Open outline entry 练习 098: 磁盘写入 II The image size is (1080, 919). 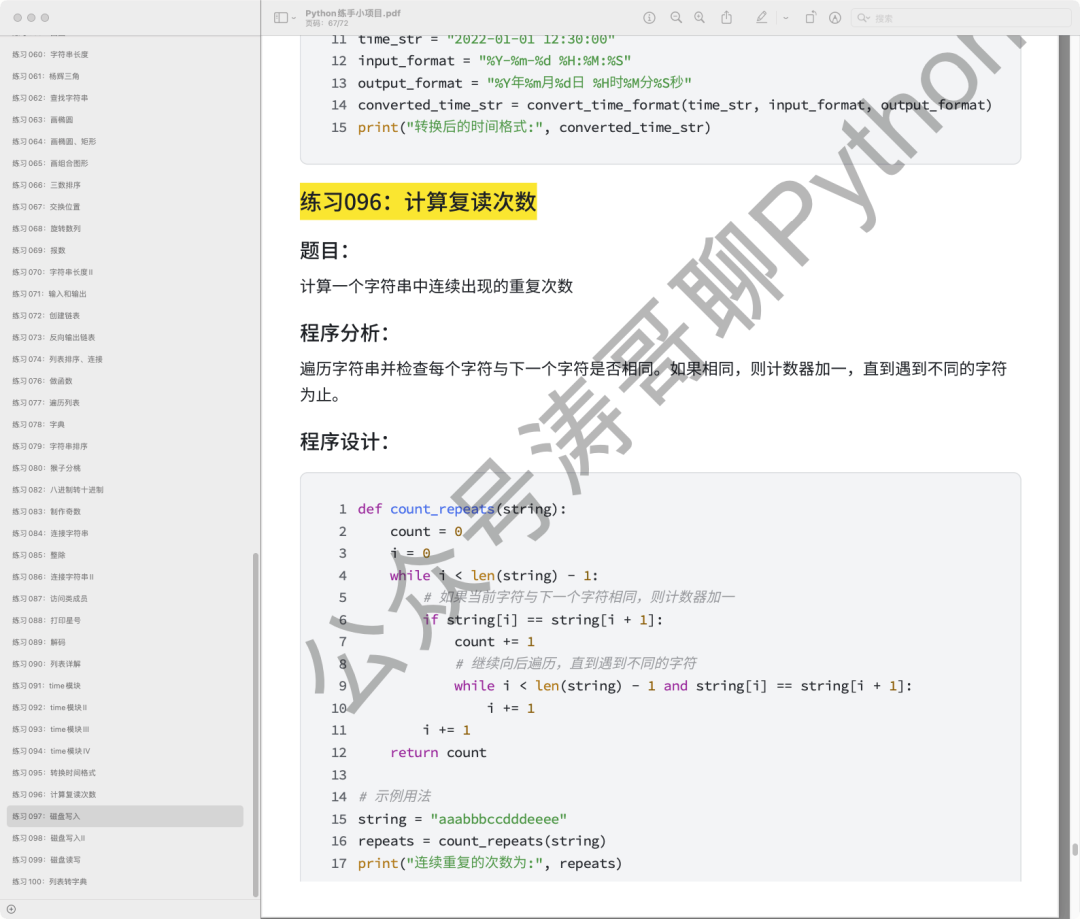pos(48,839)
